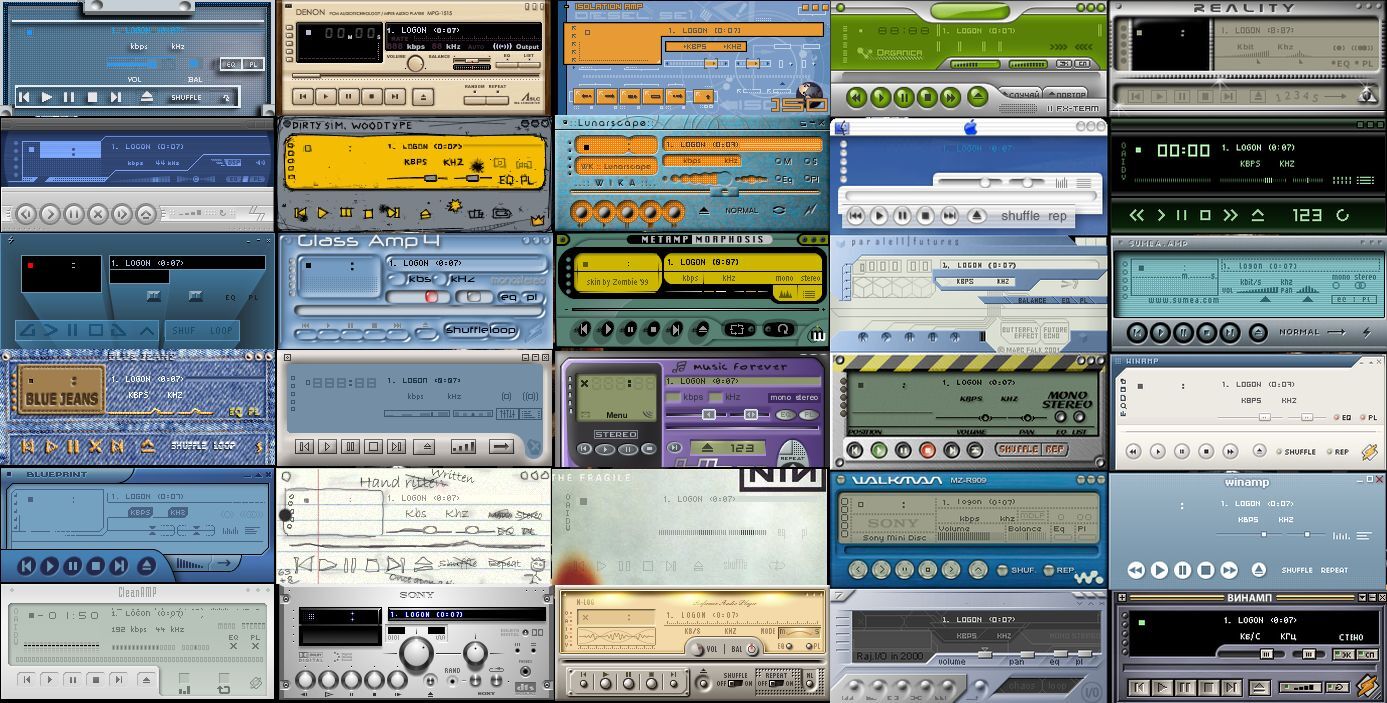Image resolution: width=1387 pixels, height=703 pixels.
Task: Open EQ in the Dirty Sim Woodtype skin
Action: (x=507, y=179)
